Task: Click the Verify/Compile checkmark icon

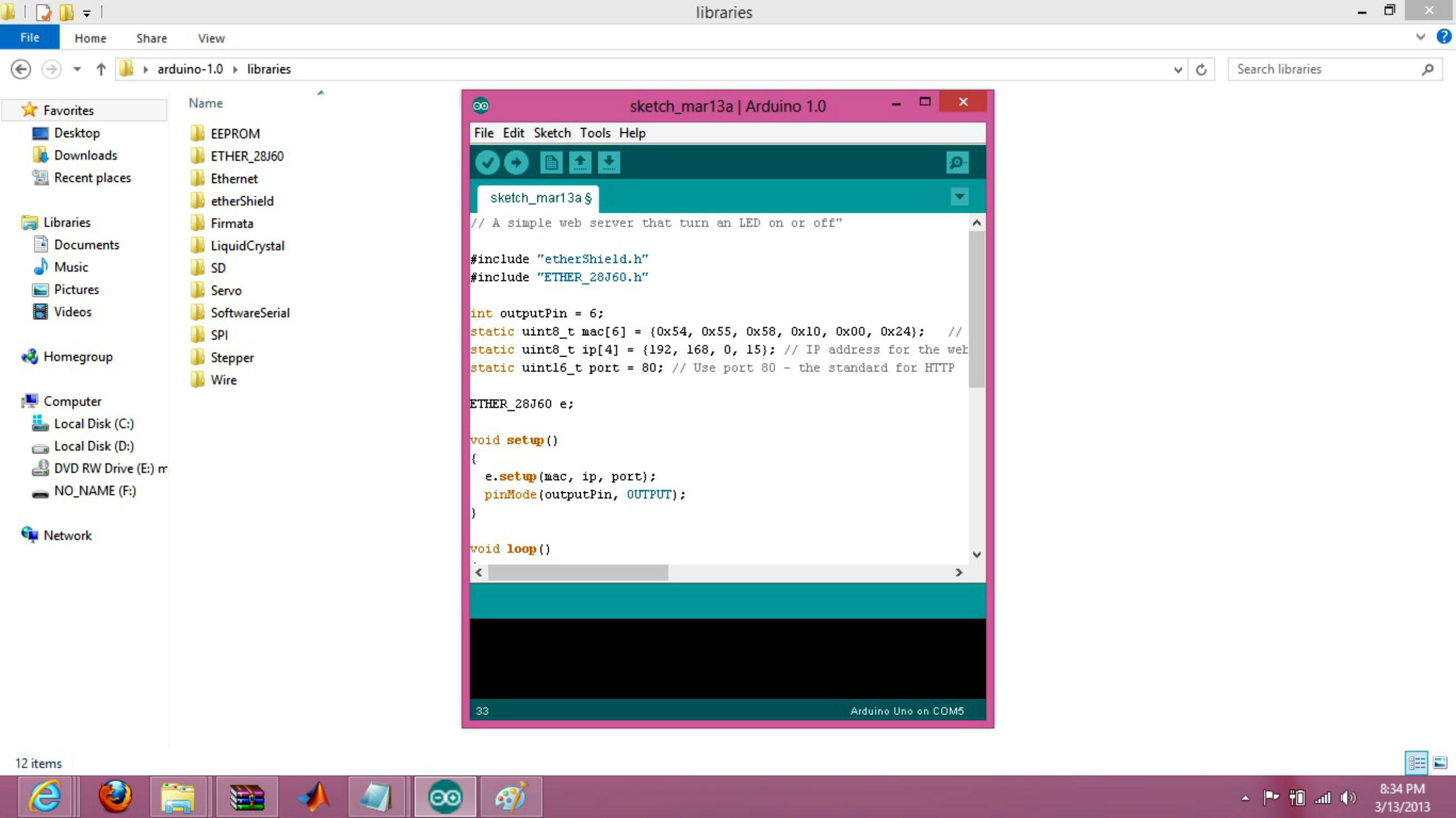Action: tap(488, 162)
